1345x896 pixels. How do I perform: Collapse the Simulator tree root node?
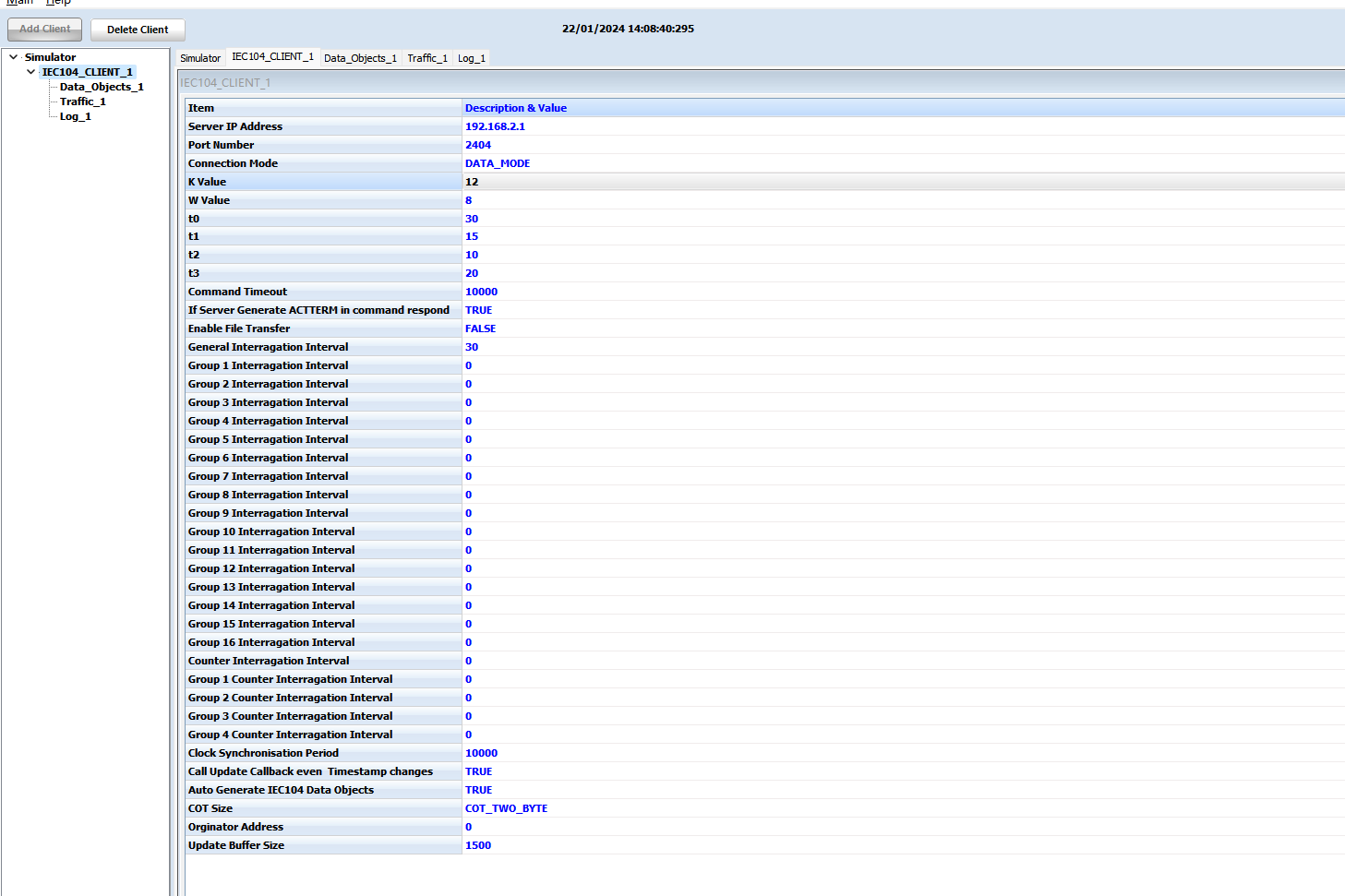(13, 57)
